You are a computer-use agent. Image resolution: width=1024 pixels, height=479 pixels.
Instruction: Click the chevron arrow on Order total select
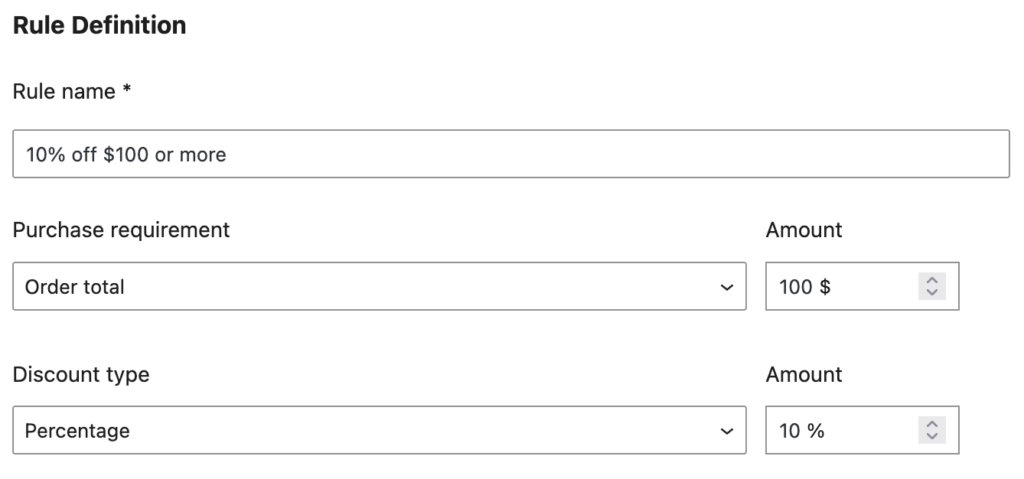tap(726, 288)
